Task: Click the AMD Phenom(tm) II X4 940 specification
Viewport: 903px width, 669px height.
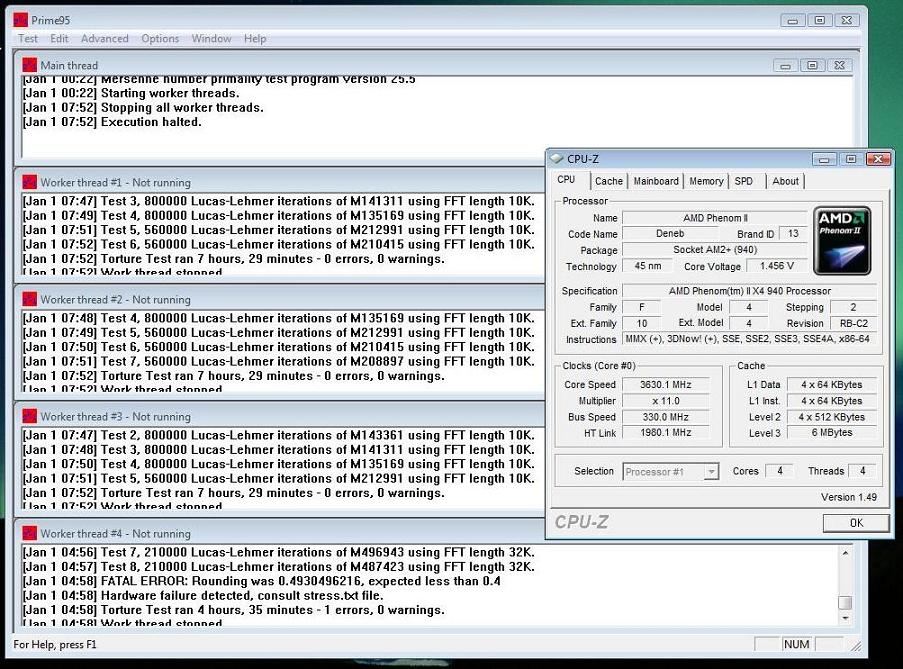Action: pyautogui.click(x=750, y=291)
